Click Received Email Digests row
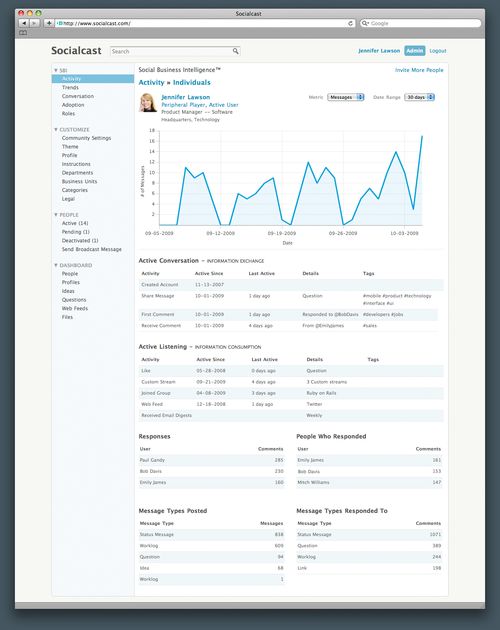The height and width of the screenshot is (630, 500). tap(291, 415)
